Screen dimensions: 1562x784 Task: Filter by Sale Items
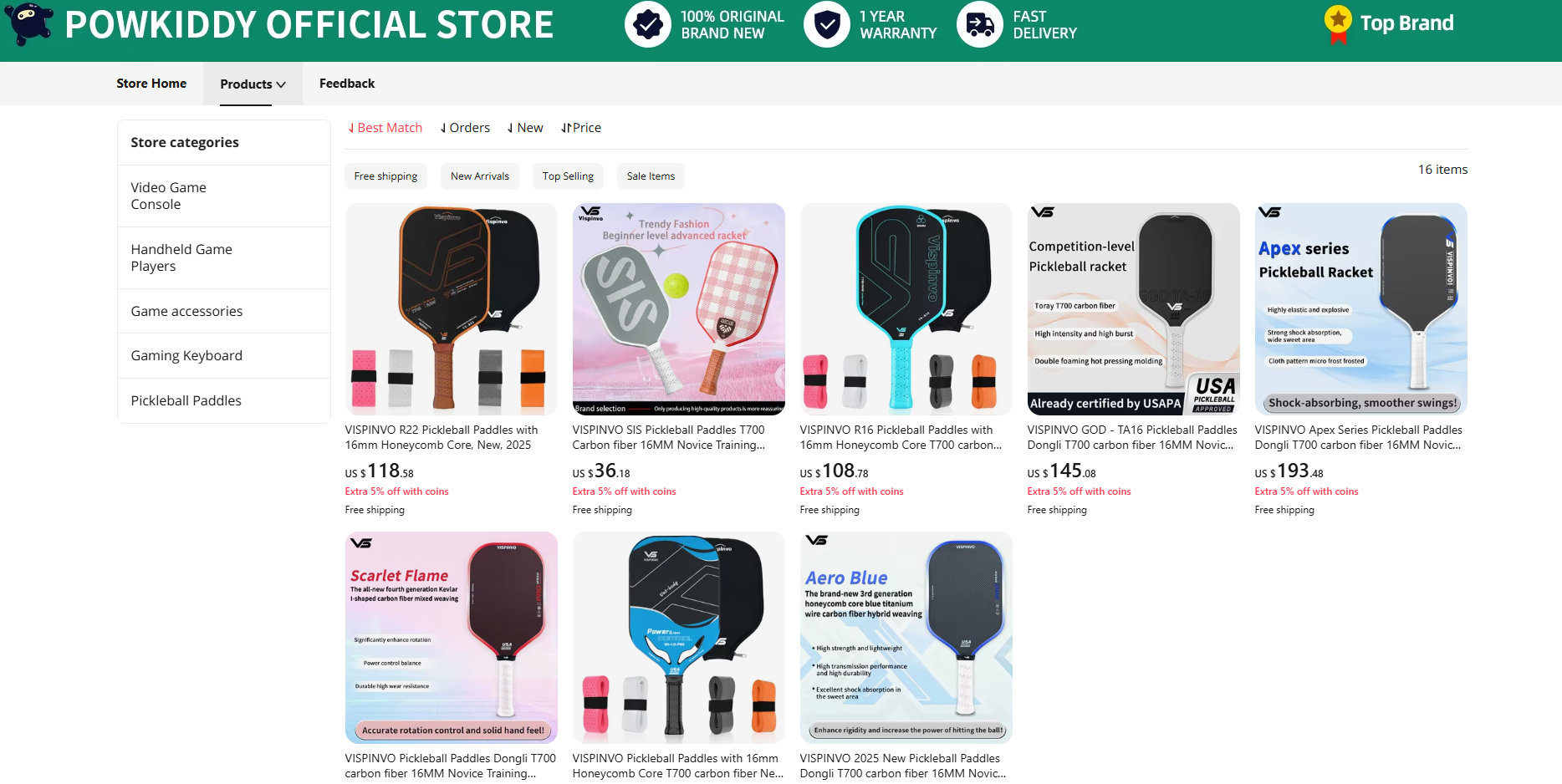coord(651,176)
